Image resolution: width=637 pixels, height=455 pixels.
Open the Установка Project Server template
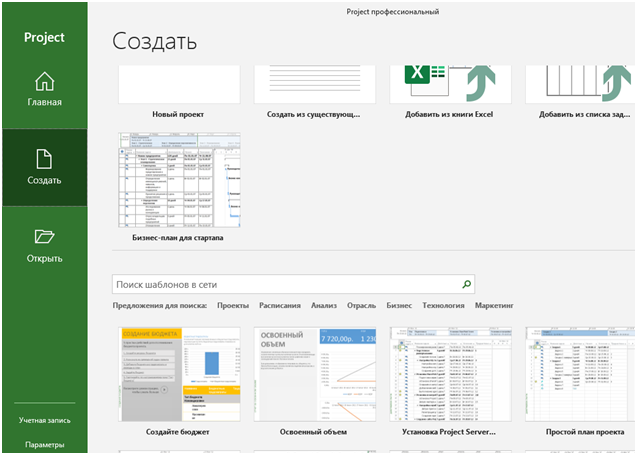(450, 374)
